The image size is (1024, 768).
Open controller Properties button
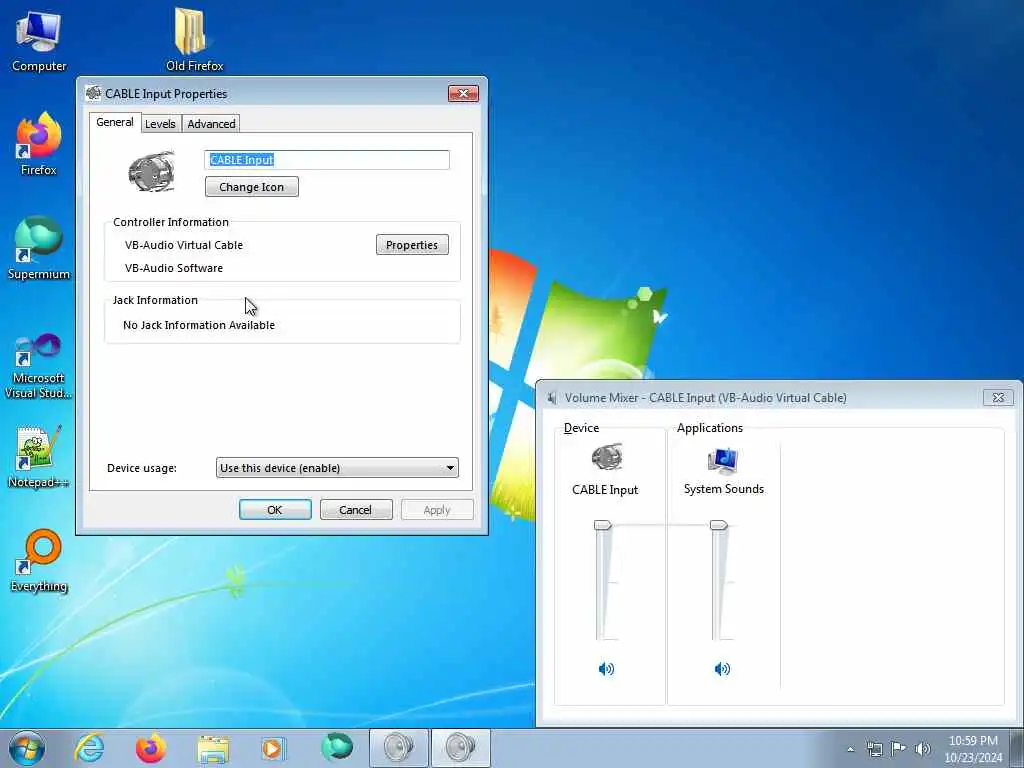[412, 245]
